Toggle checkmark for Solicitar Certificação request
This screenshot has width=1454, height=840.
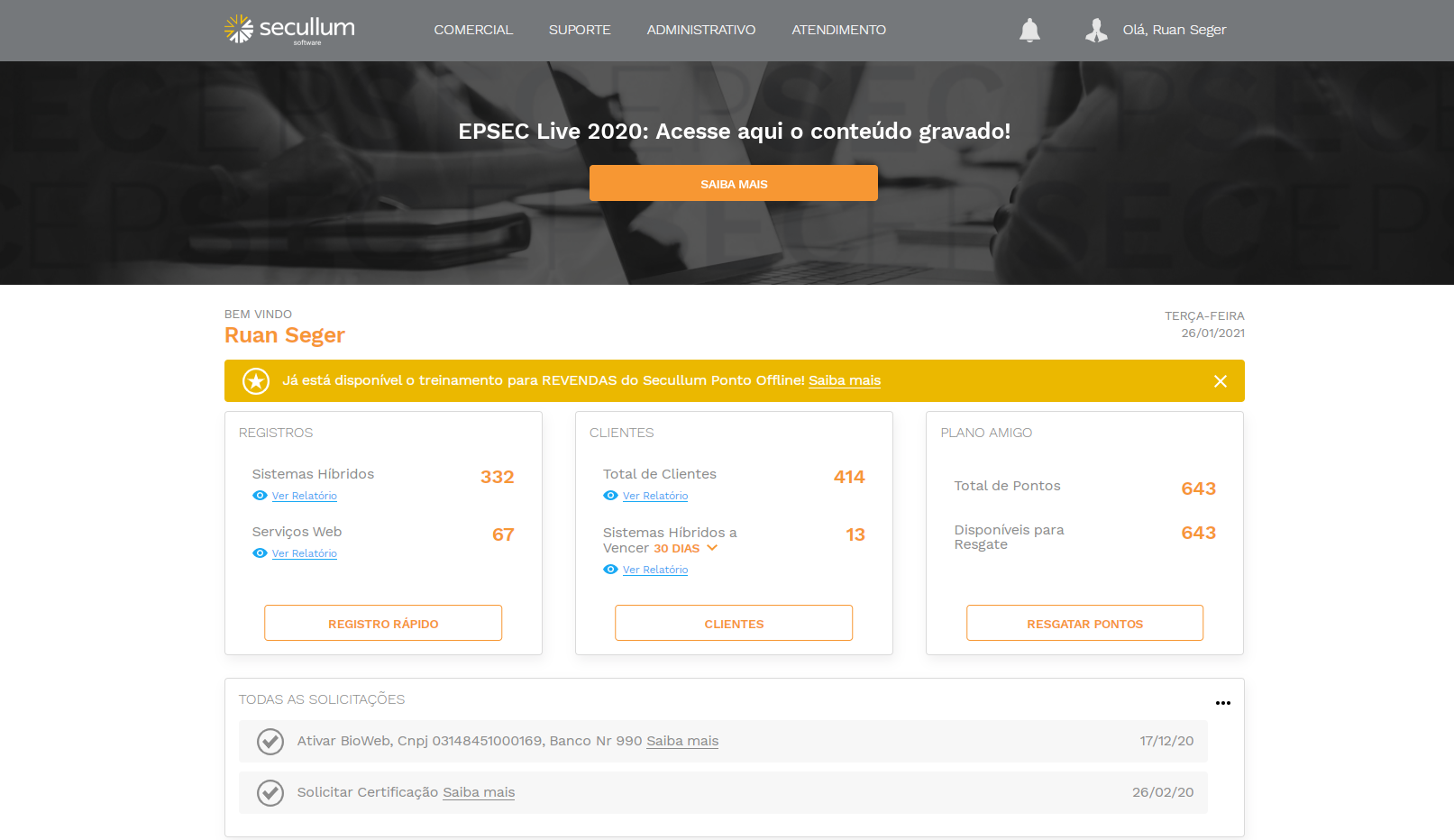coord(270,793)
